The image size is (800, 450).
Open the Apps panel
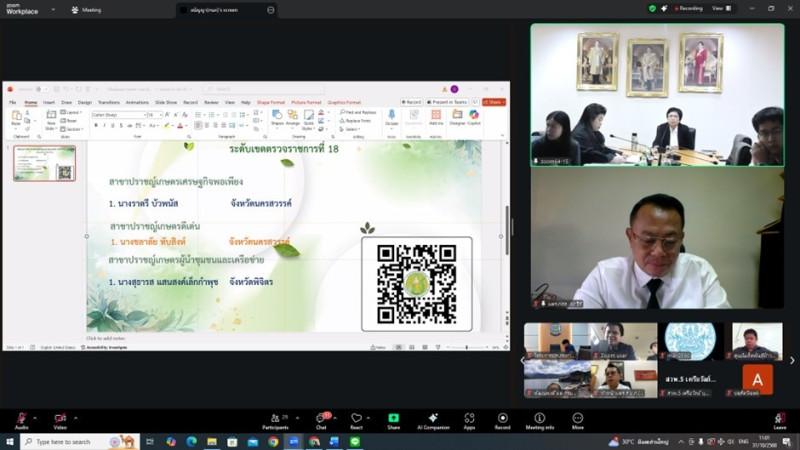coord(469,420)
